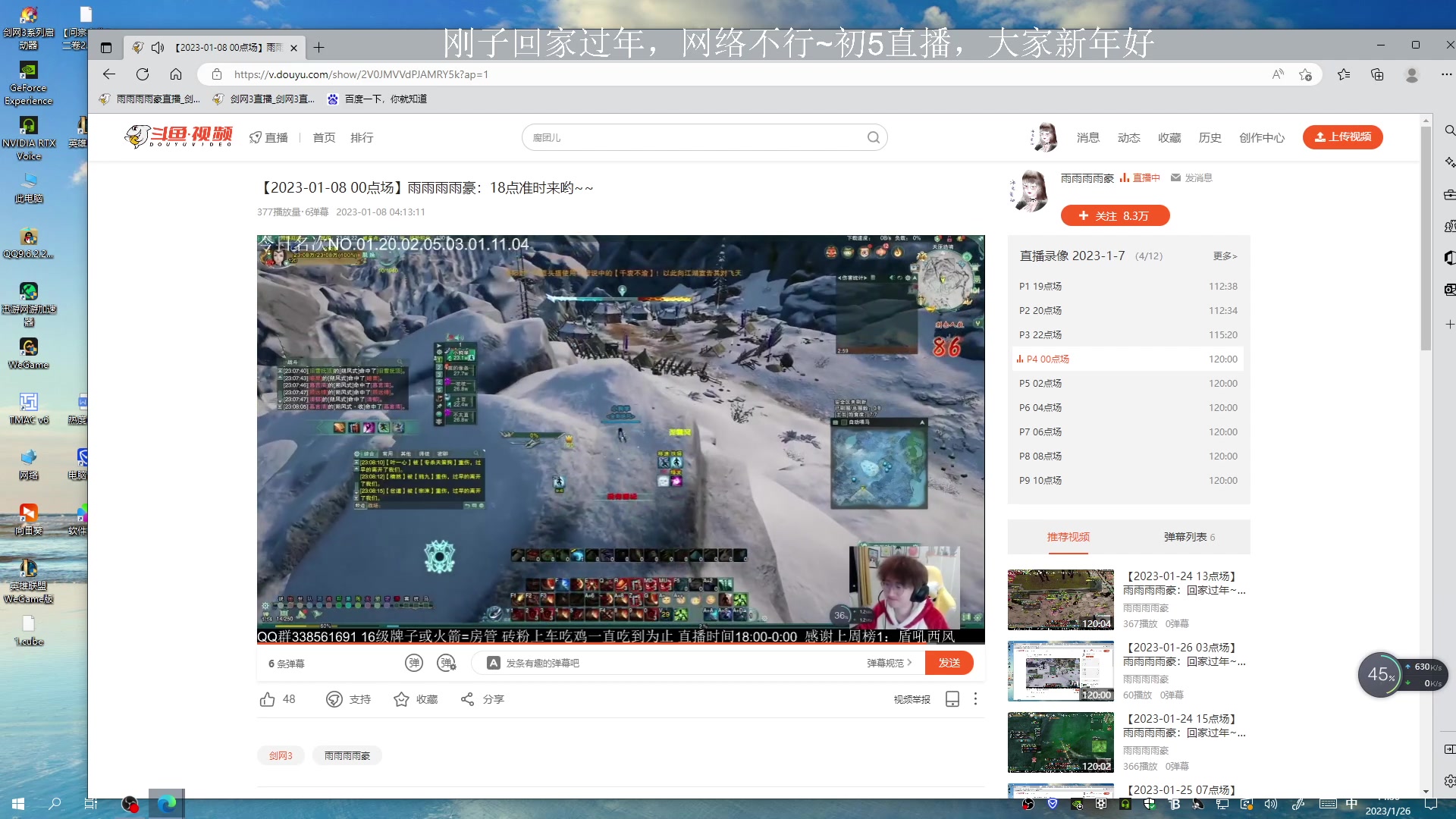Screen dimensions: 1456x819
Task: Open danmaku font style options
Action: pos(493,664)
